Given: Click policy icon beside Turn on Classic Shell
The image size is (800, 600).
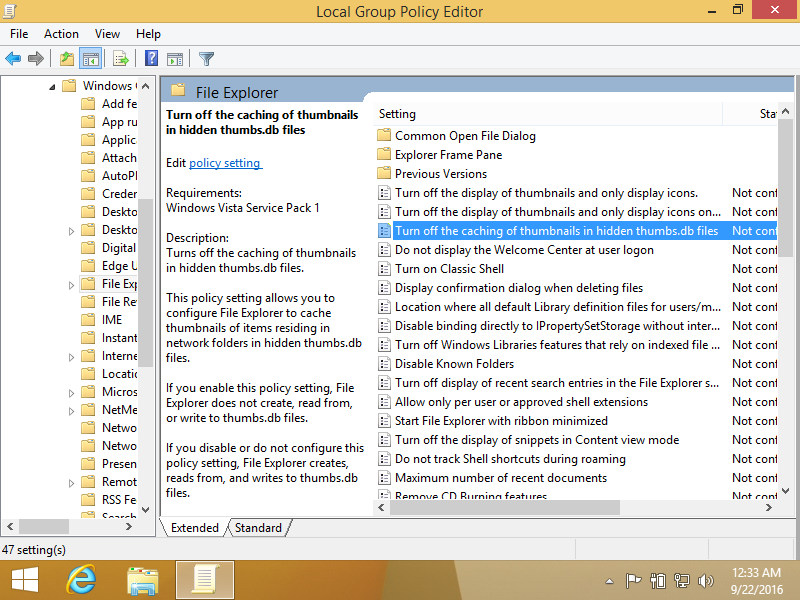Looking at the screenshot, I should click(384, 269).
